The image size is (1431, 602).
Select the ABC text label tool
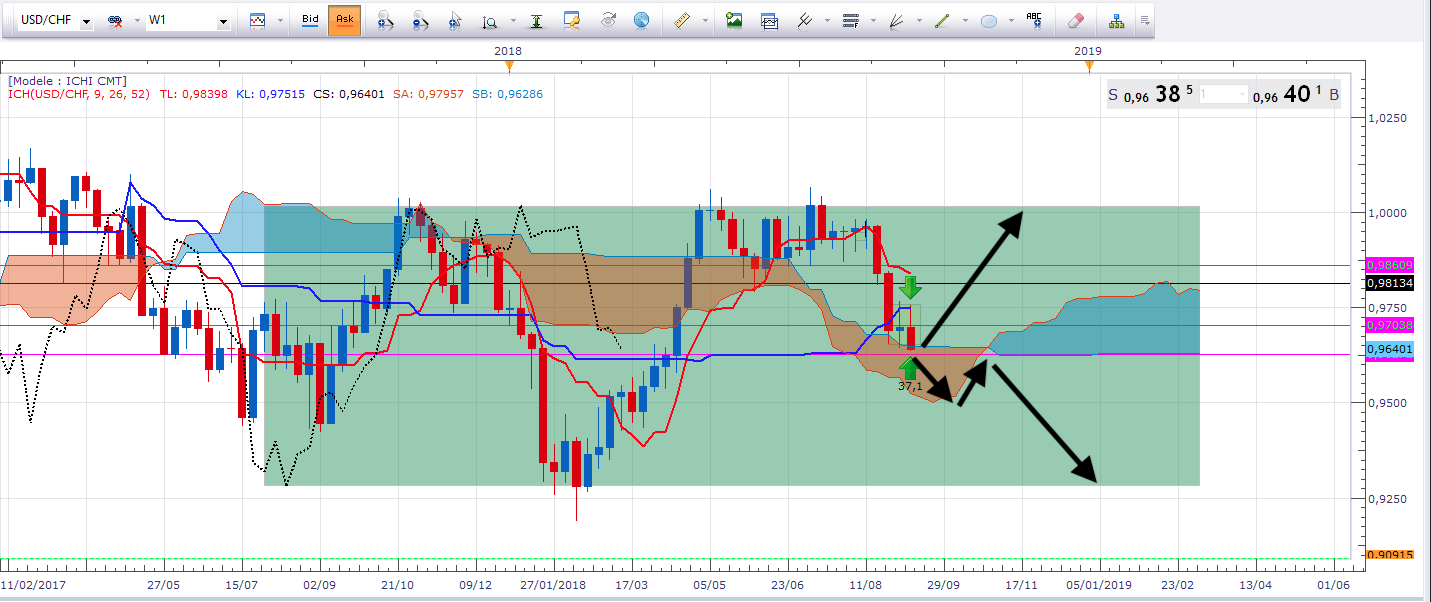(x=1034, y=20)
